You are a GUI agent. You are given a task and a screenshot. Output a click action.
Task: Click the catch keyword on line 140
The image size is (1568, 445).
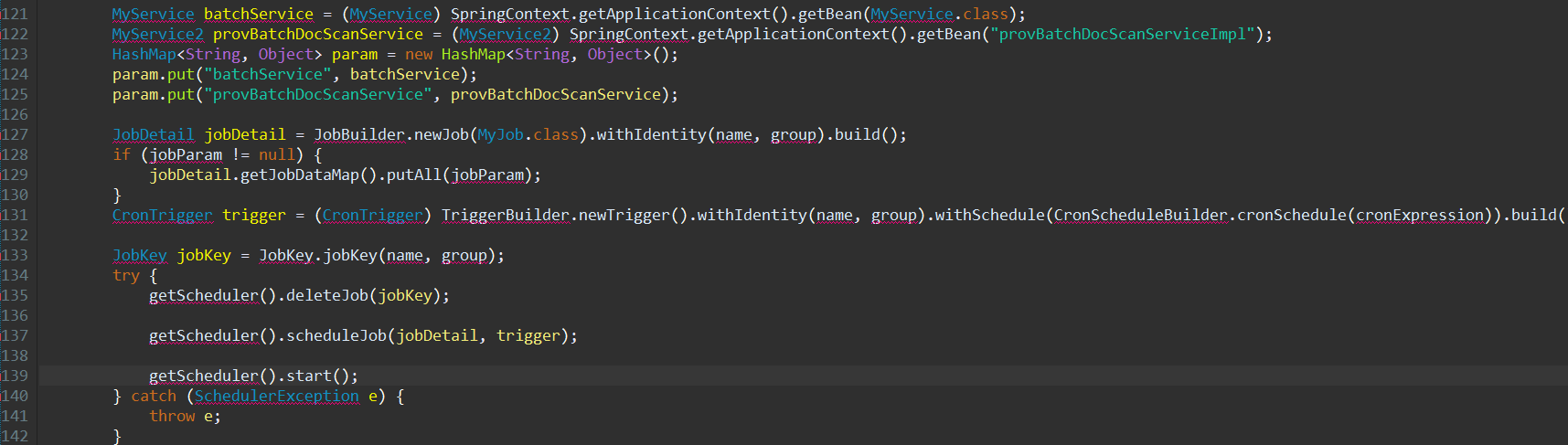(154, 396)
